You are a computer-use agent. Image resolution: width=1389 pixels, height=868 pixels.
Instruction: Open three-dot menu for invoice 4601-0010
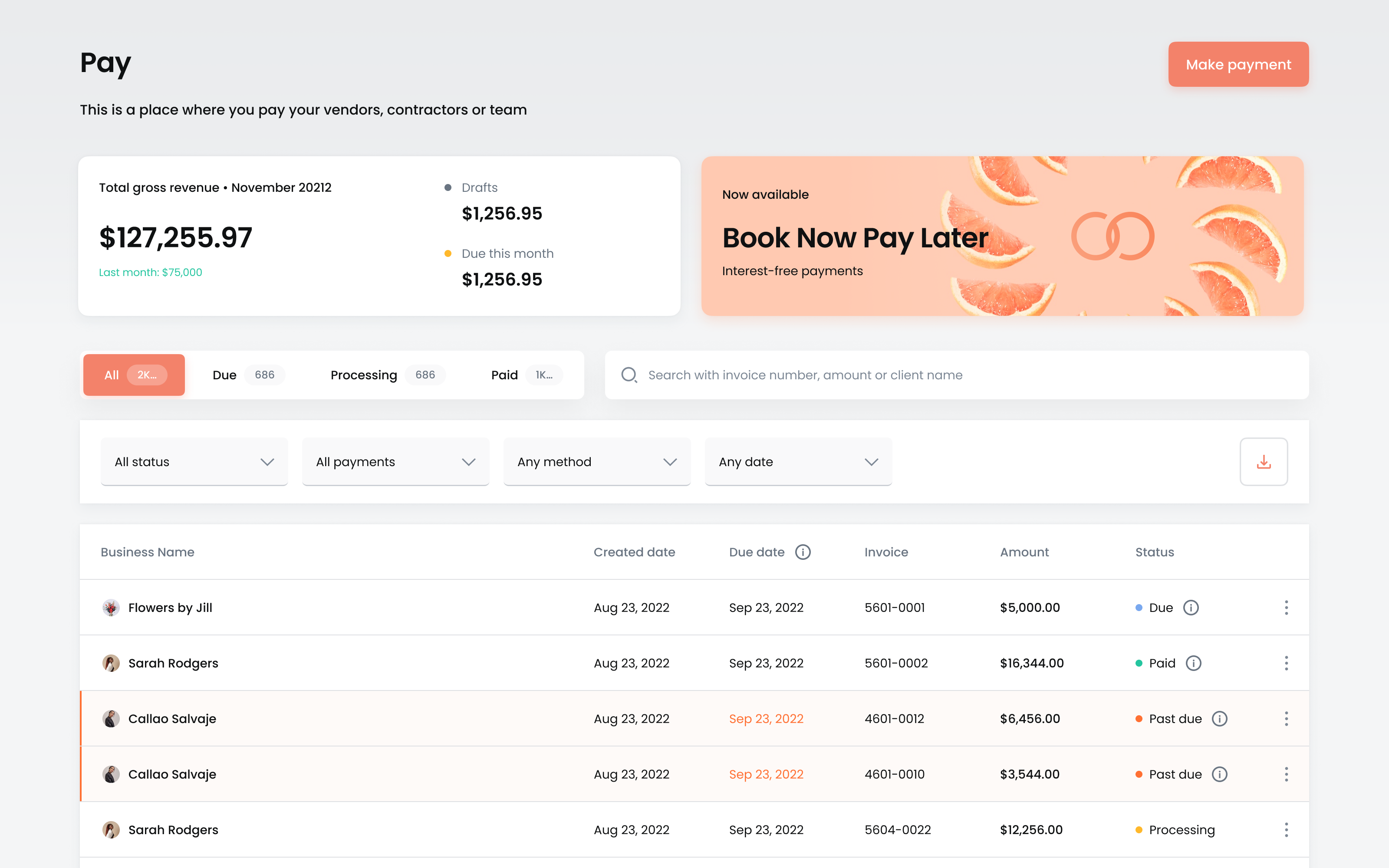(x=1286, y=774)
